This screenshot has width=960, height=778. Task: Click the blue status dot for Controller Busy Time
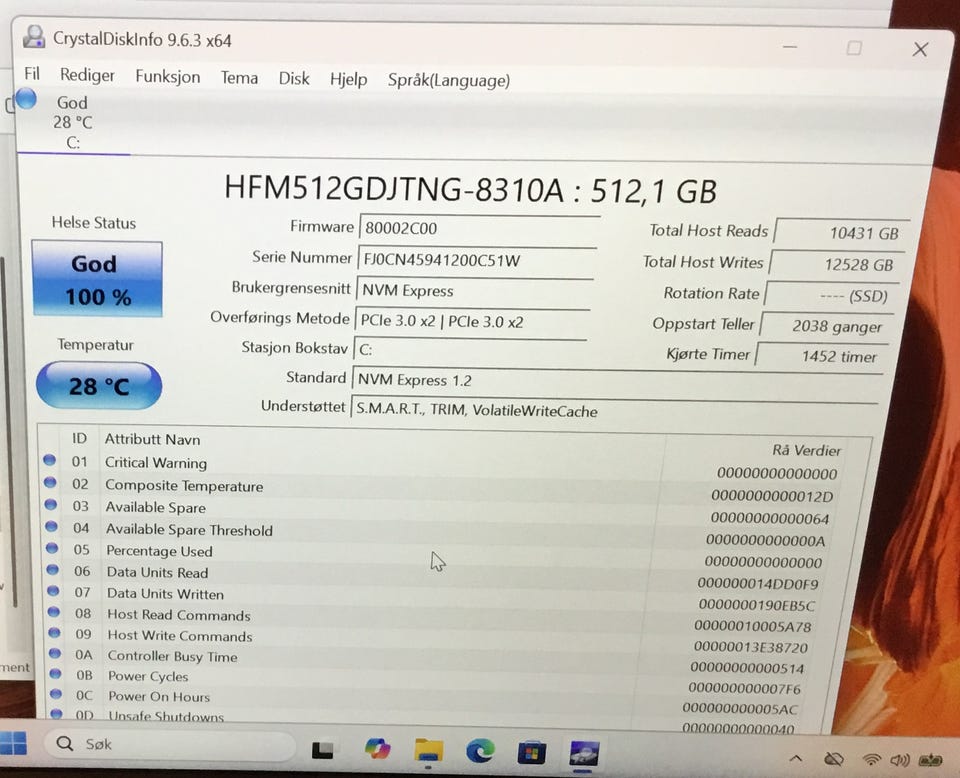(x=55, y=653)
